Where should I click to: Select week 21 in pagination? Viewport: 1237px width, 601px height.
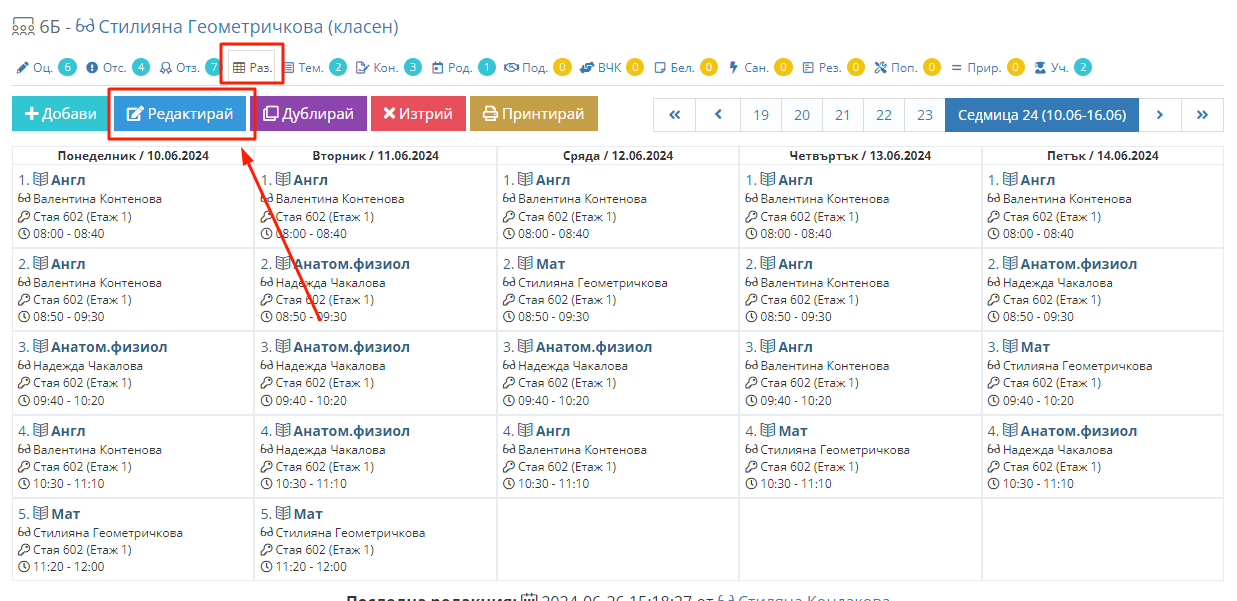tap(843, 115)
